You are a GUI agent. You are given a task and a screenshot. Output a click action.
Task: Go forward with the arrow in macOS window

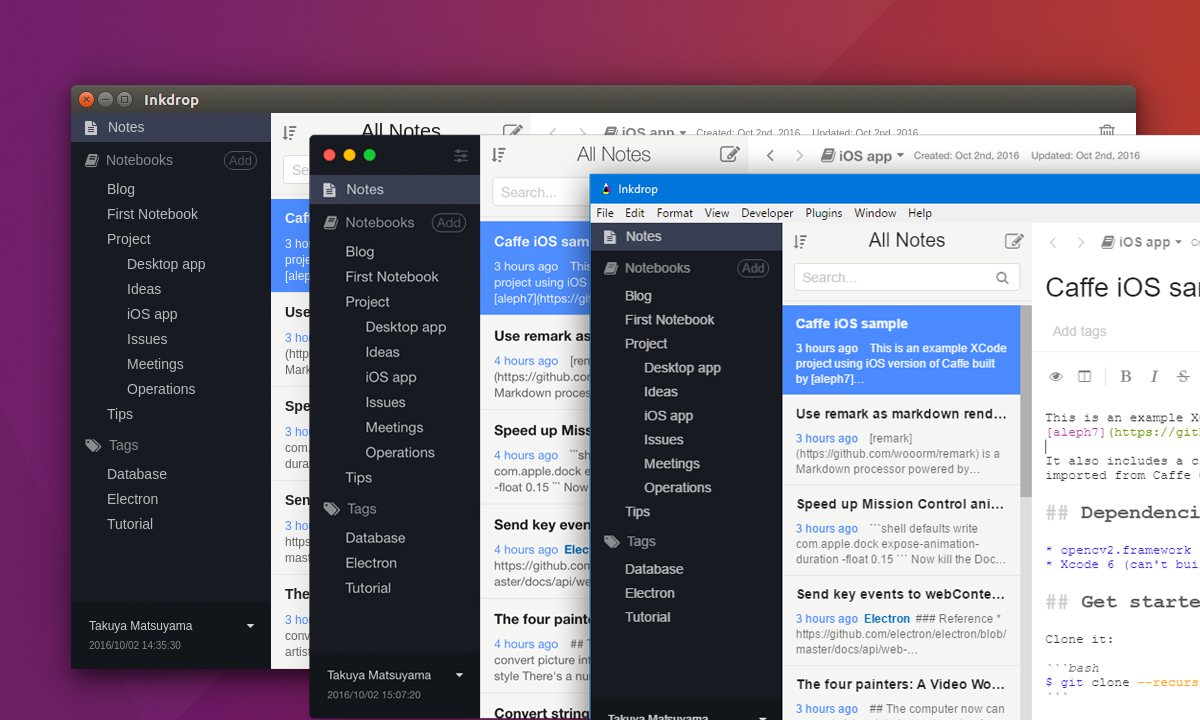799,155
